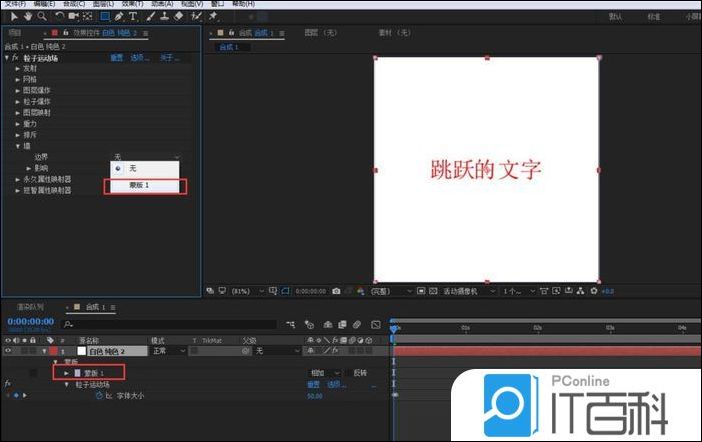Select the Type text tool
This screenshot has width=702, height=442.
[132, 16]
